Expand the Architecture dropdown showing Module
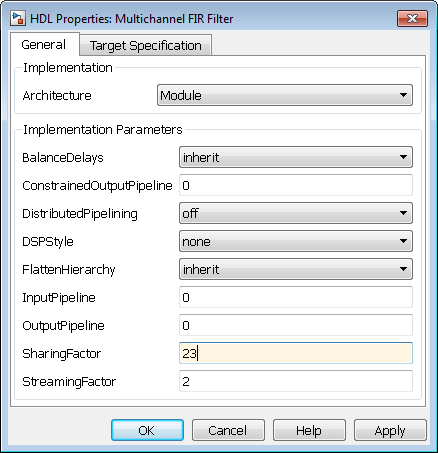The height and width of the screenshot is (453, 438). pos(285,95)
